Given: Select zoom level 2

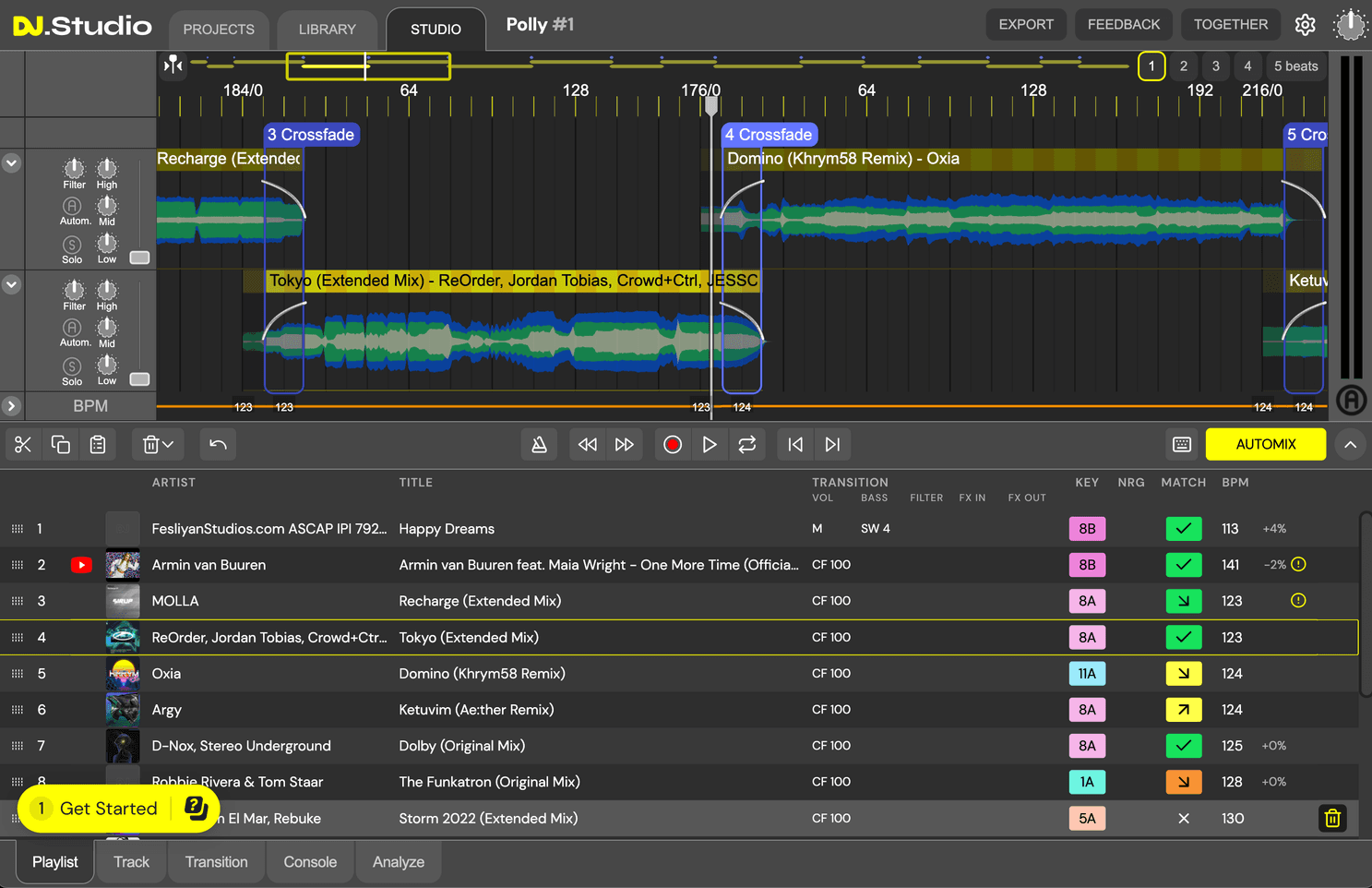Looking at the screenshot, I should click(1184, 66).
